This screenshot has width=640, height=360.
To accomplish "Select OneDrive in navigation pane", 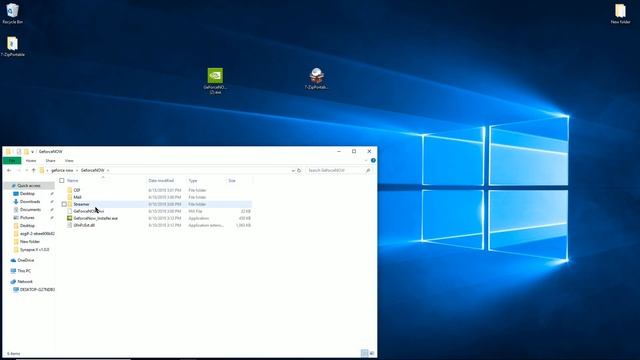I will 26,260.
